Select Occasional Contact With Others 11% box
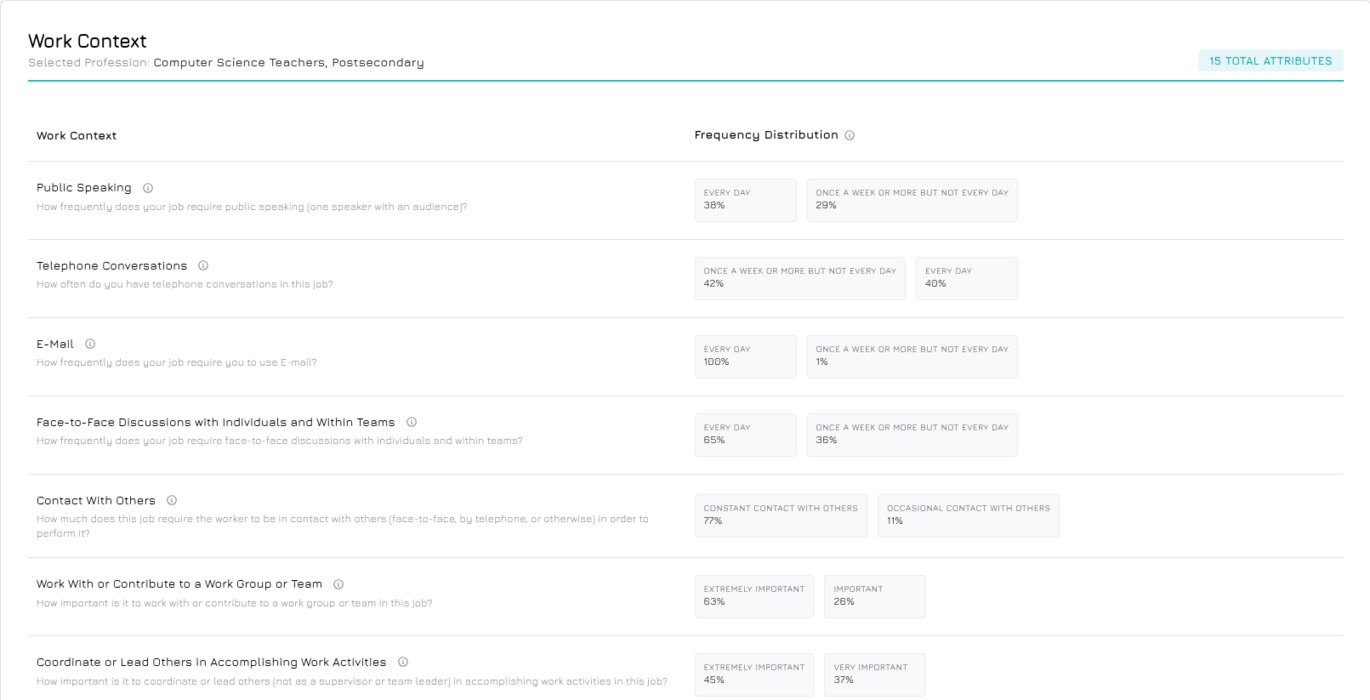The width and height of the screenshot is (1370, 700). click(967, 515)
